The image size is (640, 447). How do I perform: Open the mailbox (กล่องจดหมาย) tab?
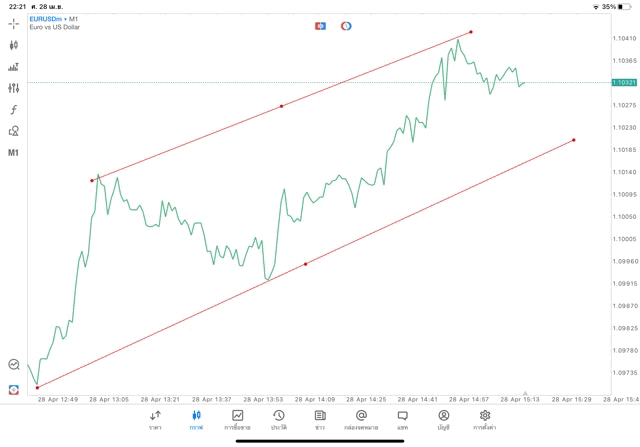[x=361, y=419]
